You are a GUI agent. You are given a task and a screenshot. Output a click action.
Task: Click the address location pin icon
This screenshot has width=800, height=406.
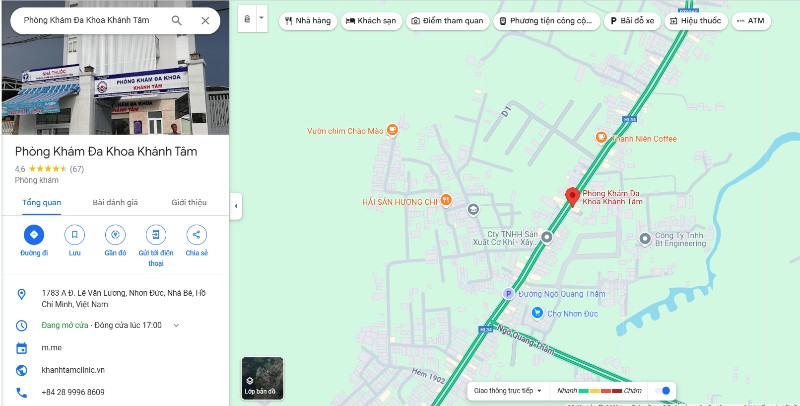tap(21, 294)
